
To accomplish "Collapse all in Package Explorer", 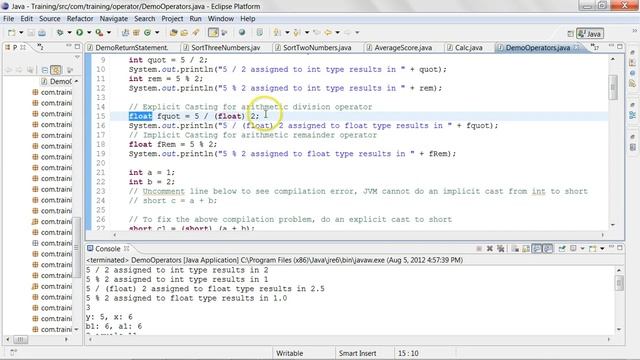I will (x=45, y=70).
